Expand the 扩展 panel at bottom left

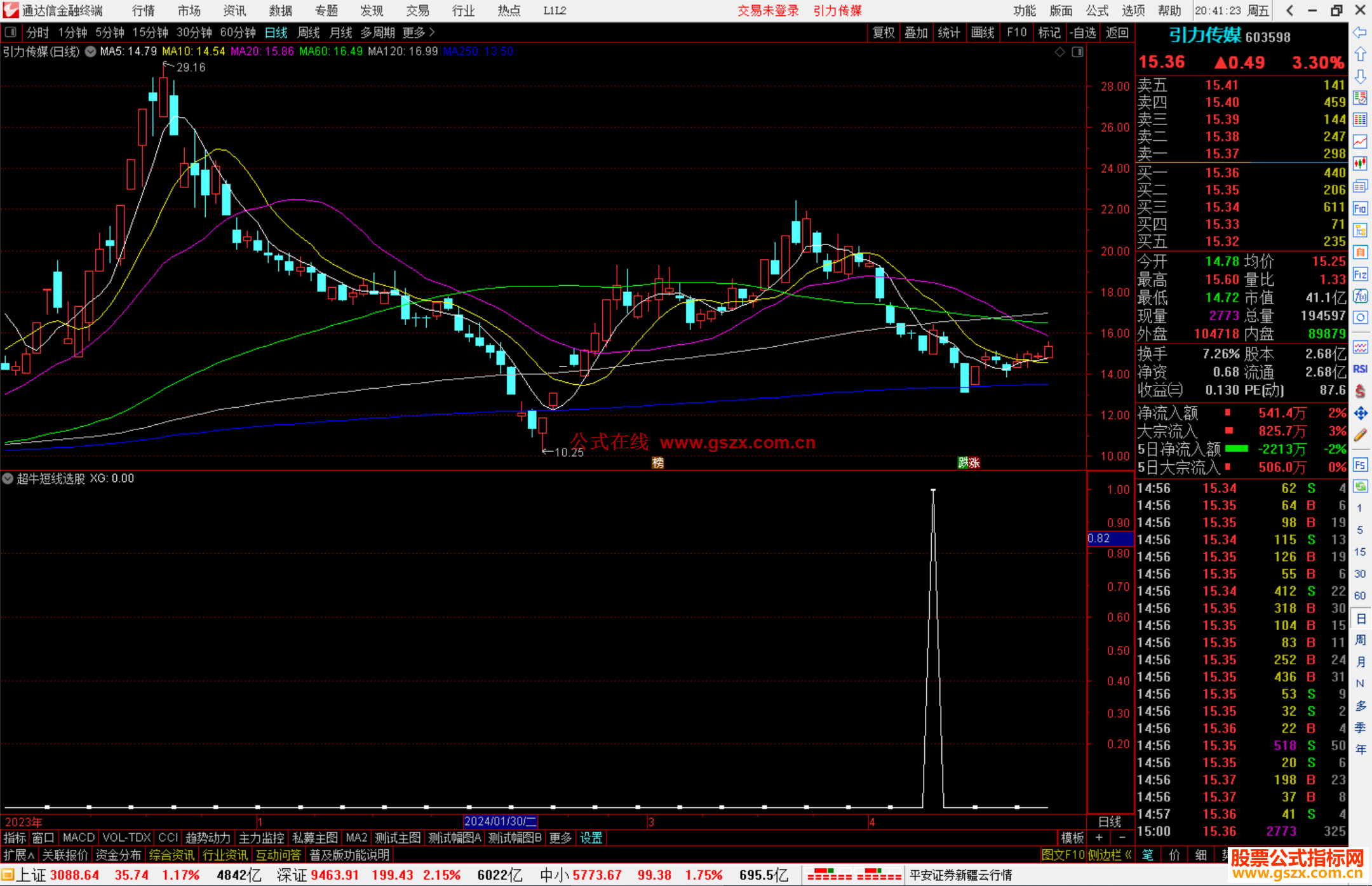[x=18, y=855]
